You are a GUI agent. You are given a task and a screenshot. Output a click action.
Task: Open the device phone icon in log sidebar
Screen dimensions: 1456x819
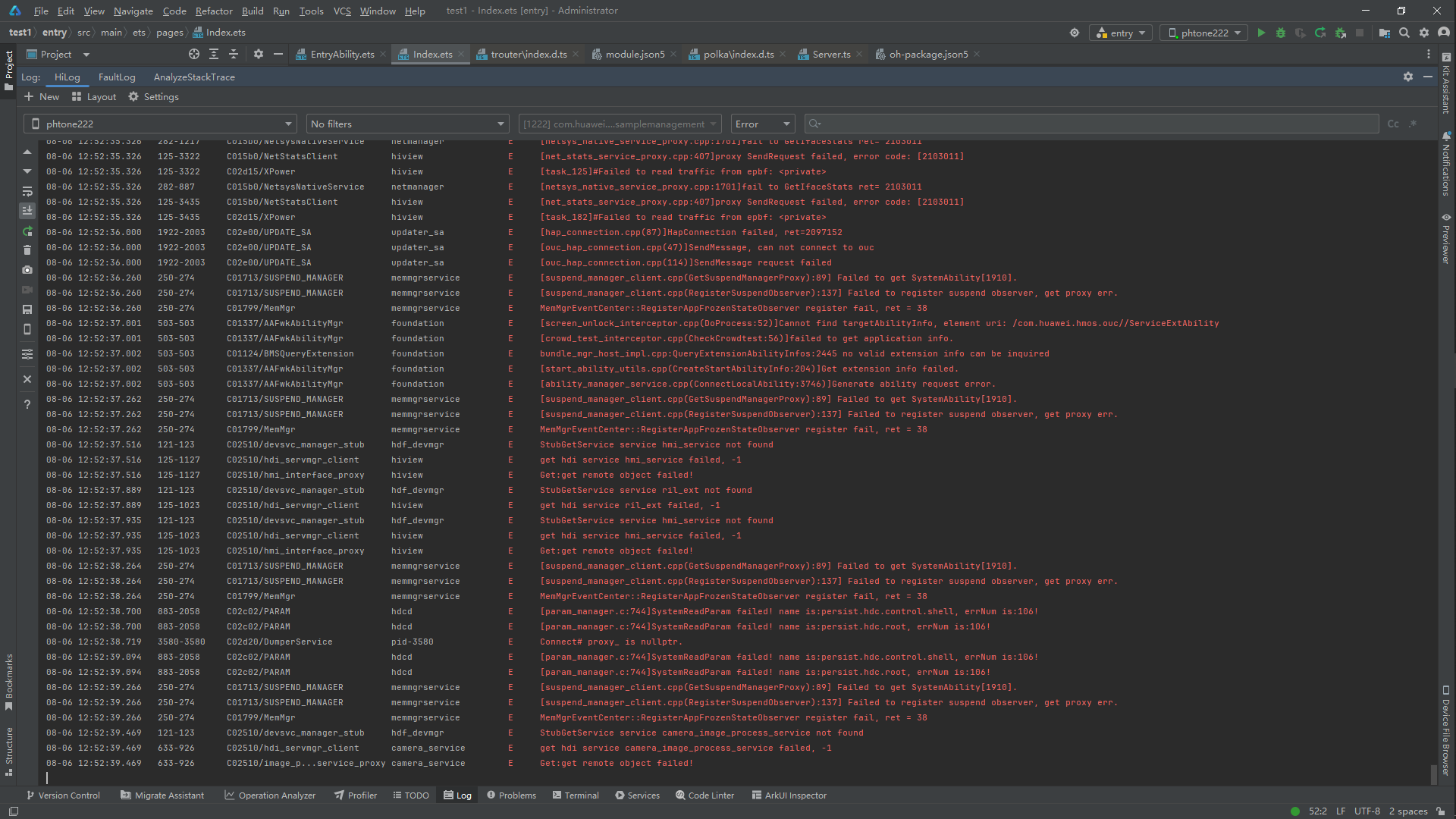[x=27, y=329]
